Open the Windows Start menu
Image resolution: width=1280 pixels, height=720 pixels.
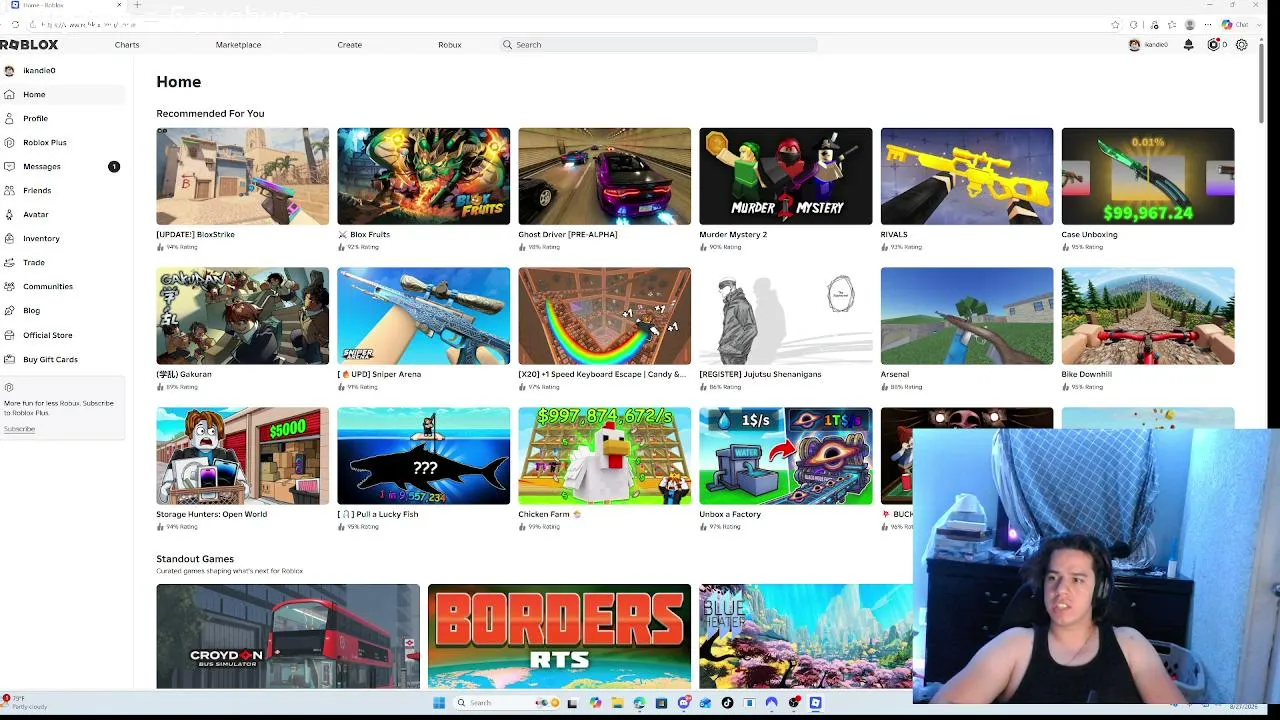(439, 703)
